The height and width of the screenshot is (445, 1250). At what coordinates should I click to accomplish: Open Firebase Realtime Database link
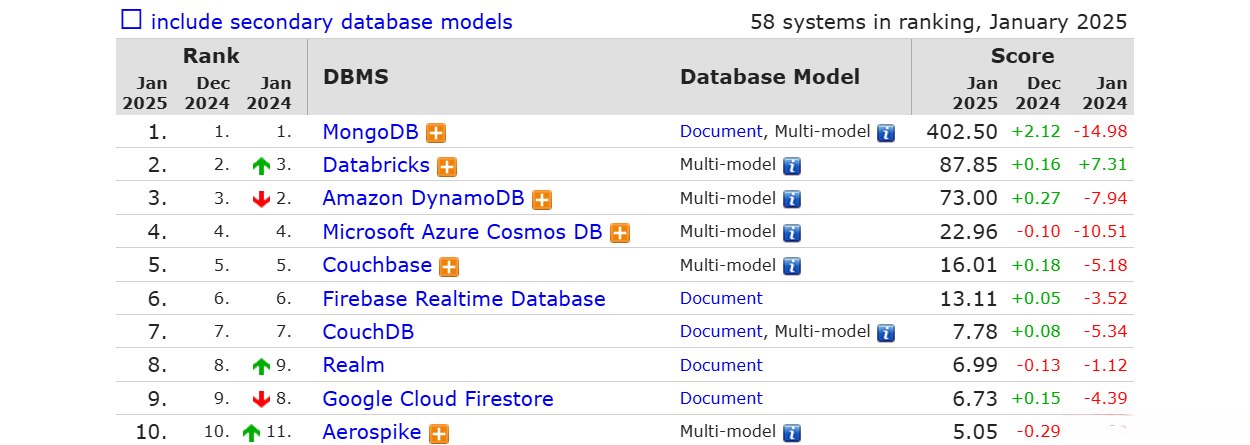[x=464, y=299]
